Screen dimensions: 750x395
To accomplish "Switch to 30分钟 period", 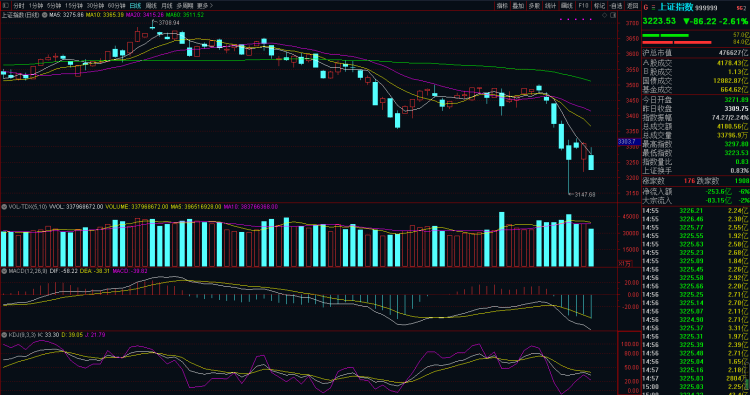I will pyautogui.click(x=95, y=6).
